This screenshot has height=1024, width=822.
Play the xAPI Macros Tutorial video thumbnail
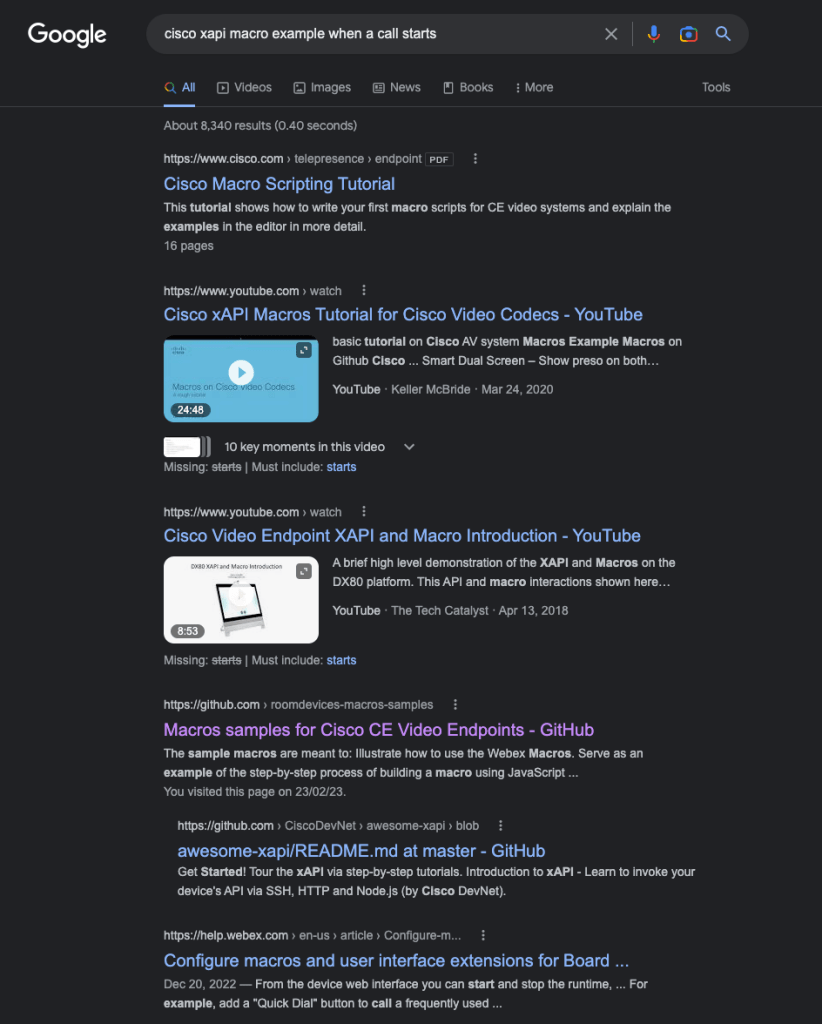(x=241, y=373)
